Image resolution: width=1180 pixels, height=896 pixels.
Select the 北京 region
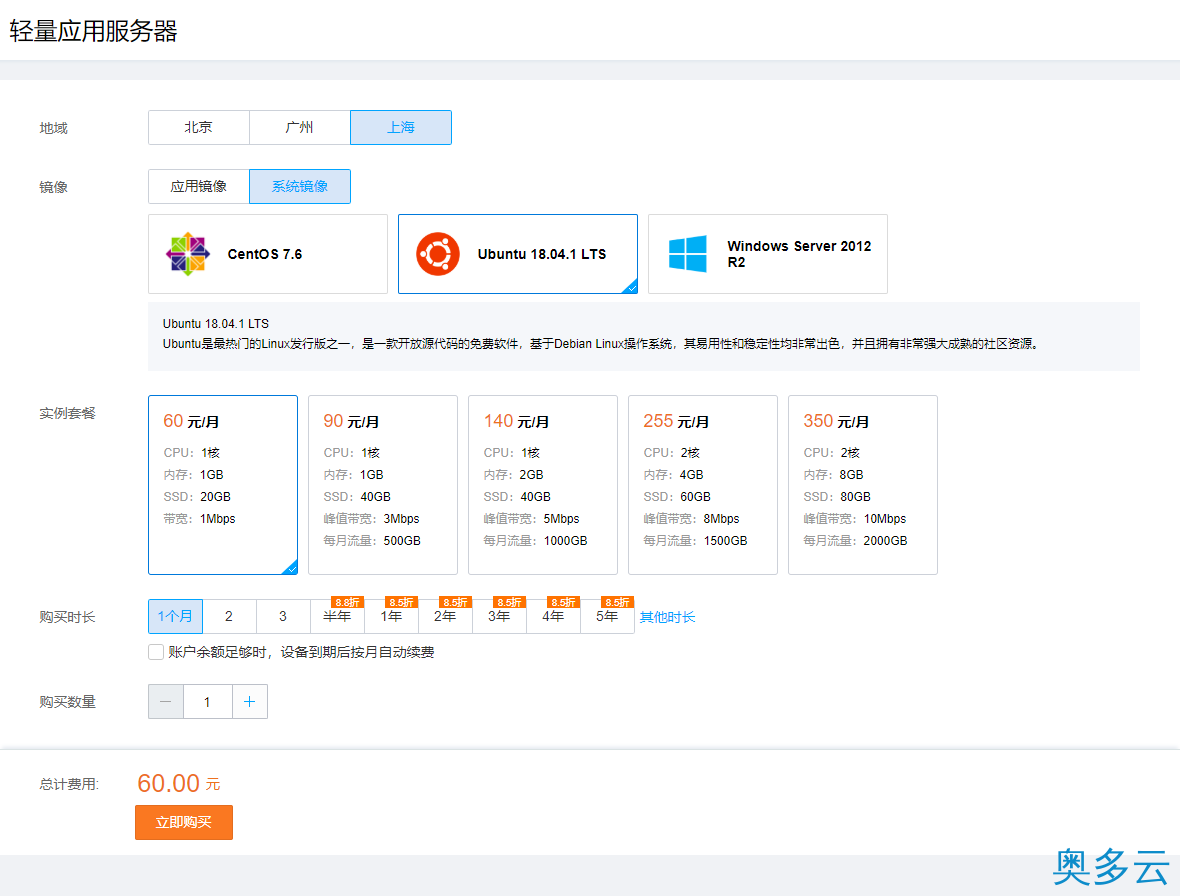coord(199,127)
